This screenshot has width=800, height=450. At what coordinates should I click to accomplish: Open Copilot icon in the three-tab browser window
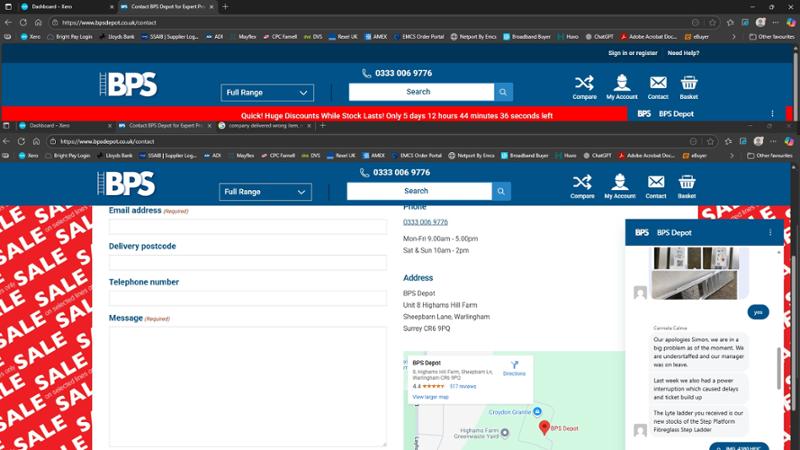click(x=789, y=141)
